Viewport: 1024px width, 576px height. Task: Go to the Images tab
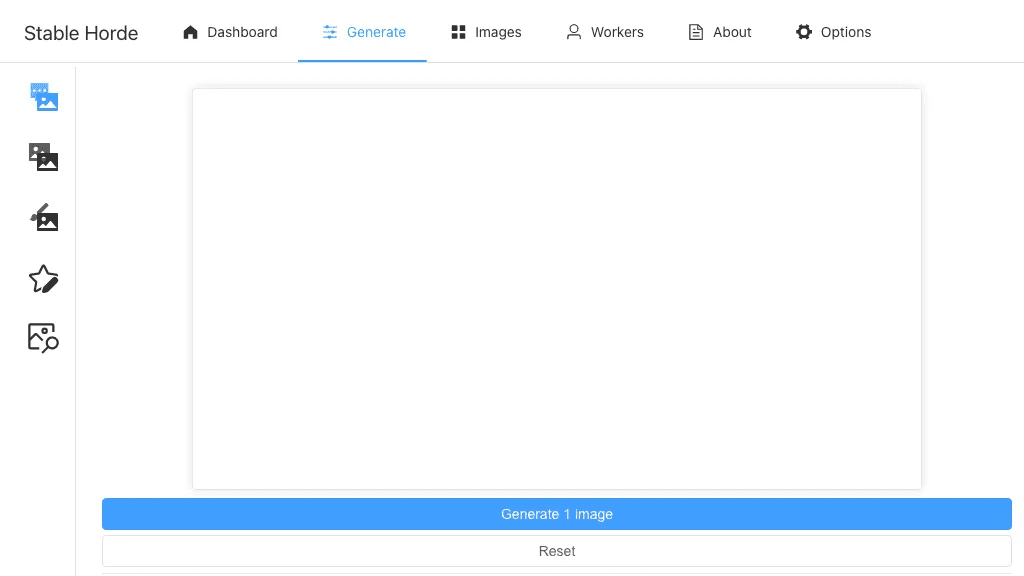point(486,32)
